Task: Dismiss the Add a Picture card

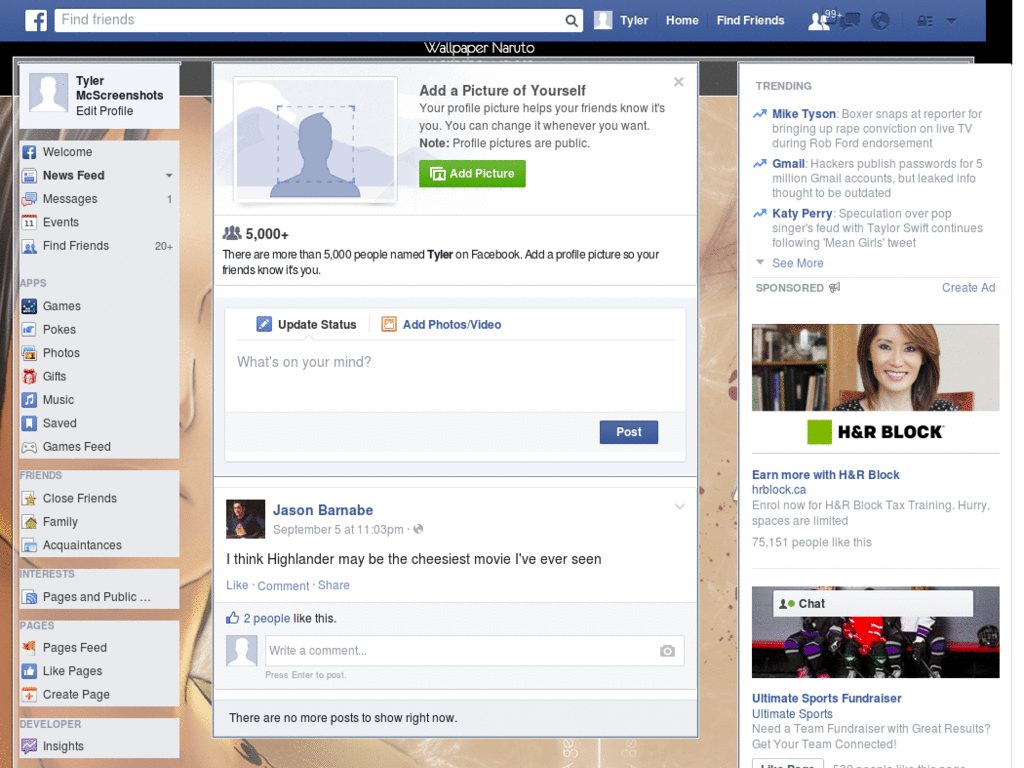Action: pyautogui.click(x=679, y=82)
